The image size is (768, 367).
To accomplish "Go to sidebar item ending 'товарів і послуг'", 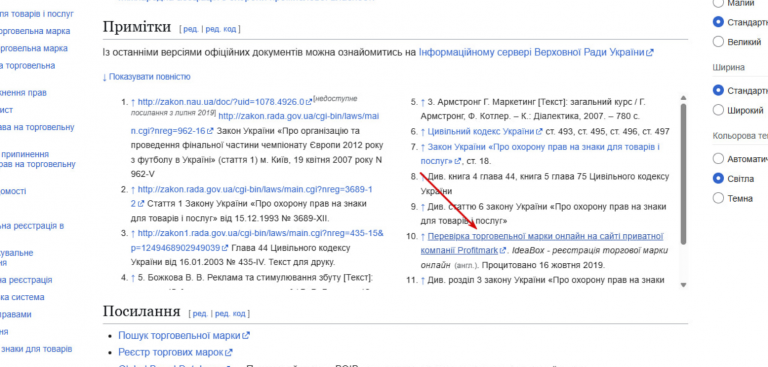I will 37,14.
